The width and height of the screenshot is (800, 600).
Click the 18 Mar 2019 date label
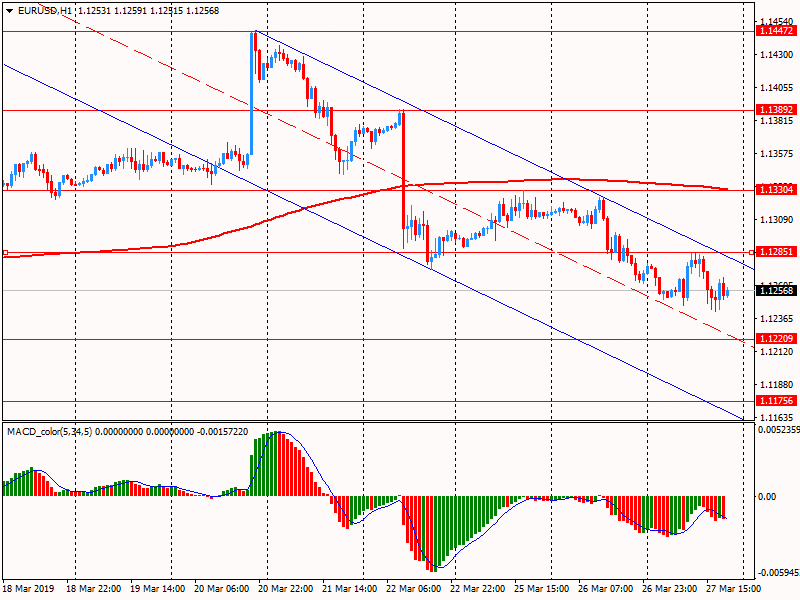point(28,589)
